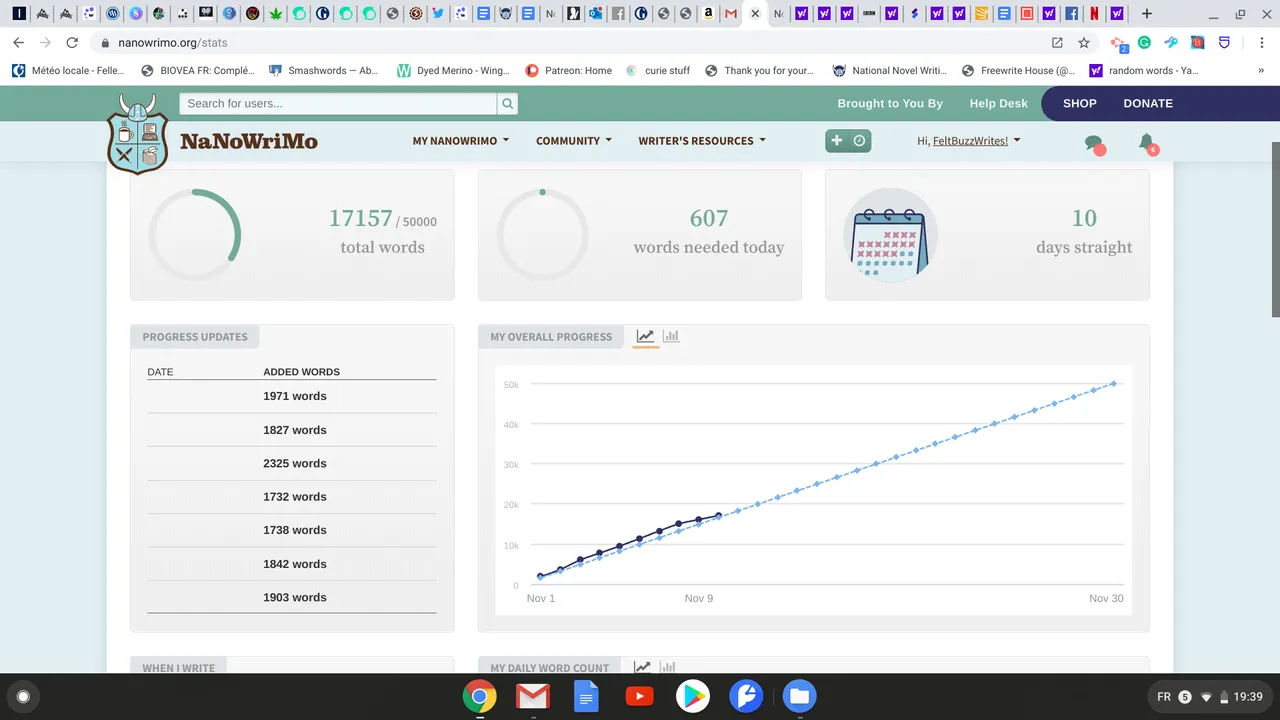The width and height of the screenshot is (1280, 720).
Task: Open Chrome three-dot menu
Action: pos(1263,43)
